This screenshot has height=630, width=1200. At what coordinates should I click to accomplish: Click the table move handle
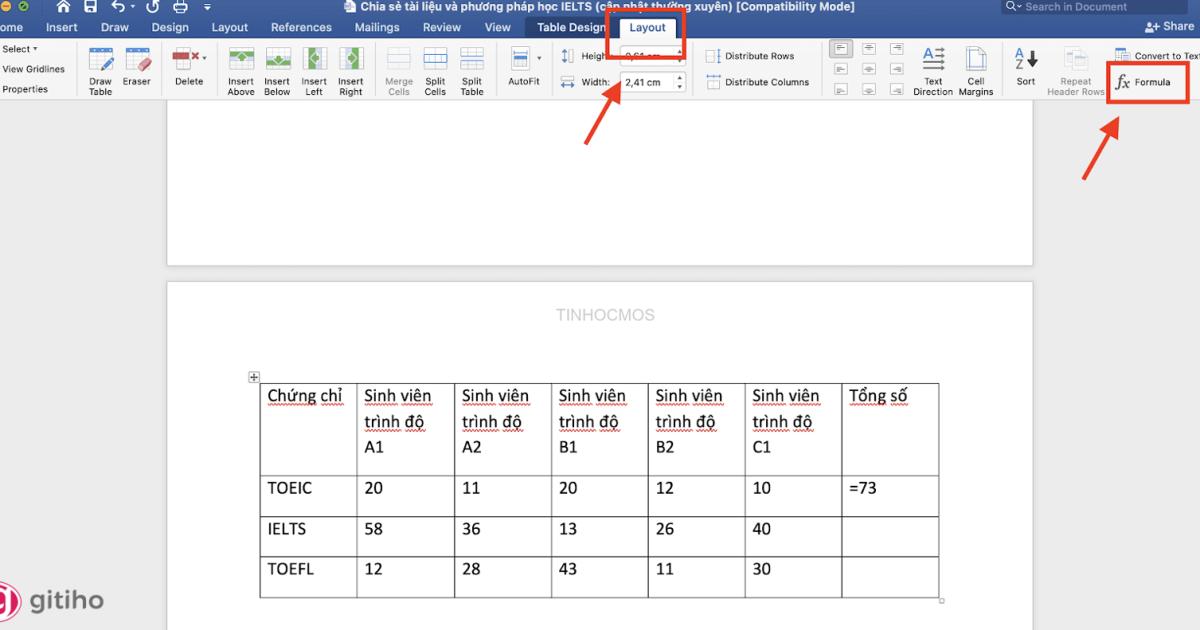(254, 377)
